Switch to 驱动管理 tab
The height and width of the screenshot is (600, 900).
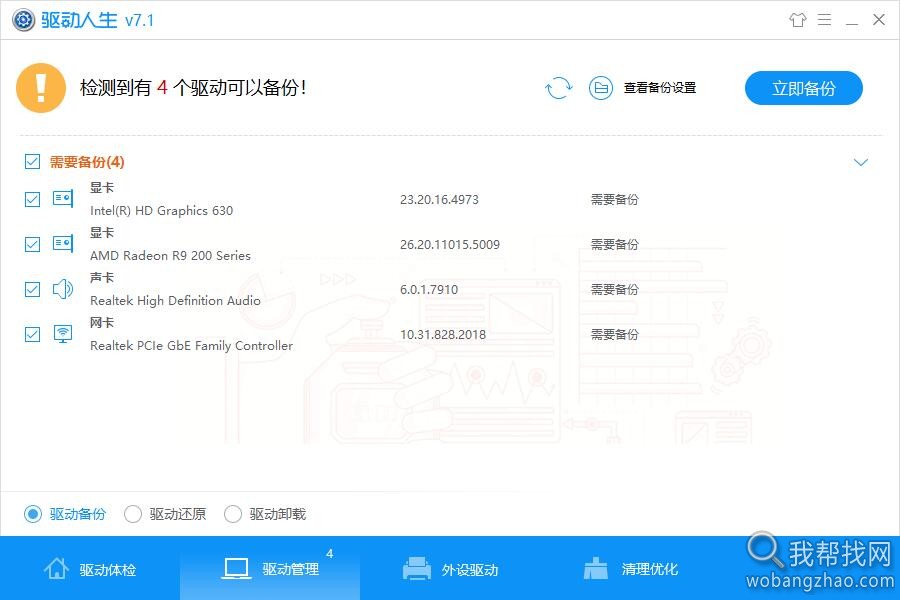point(270,568)
